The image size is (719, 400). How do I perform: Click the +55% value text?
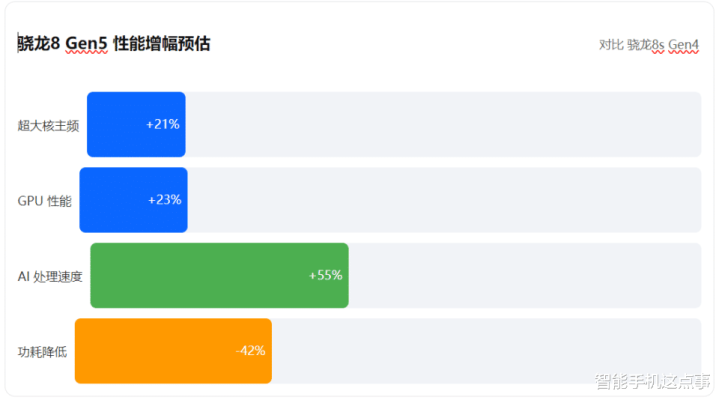tap(325, 276)
